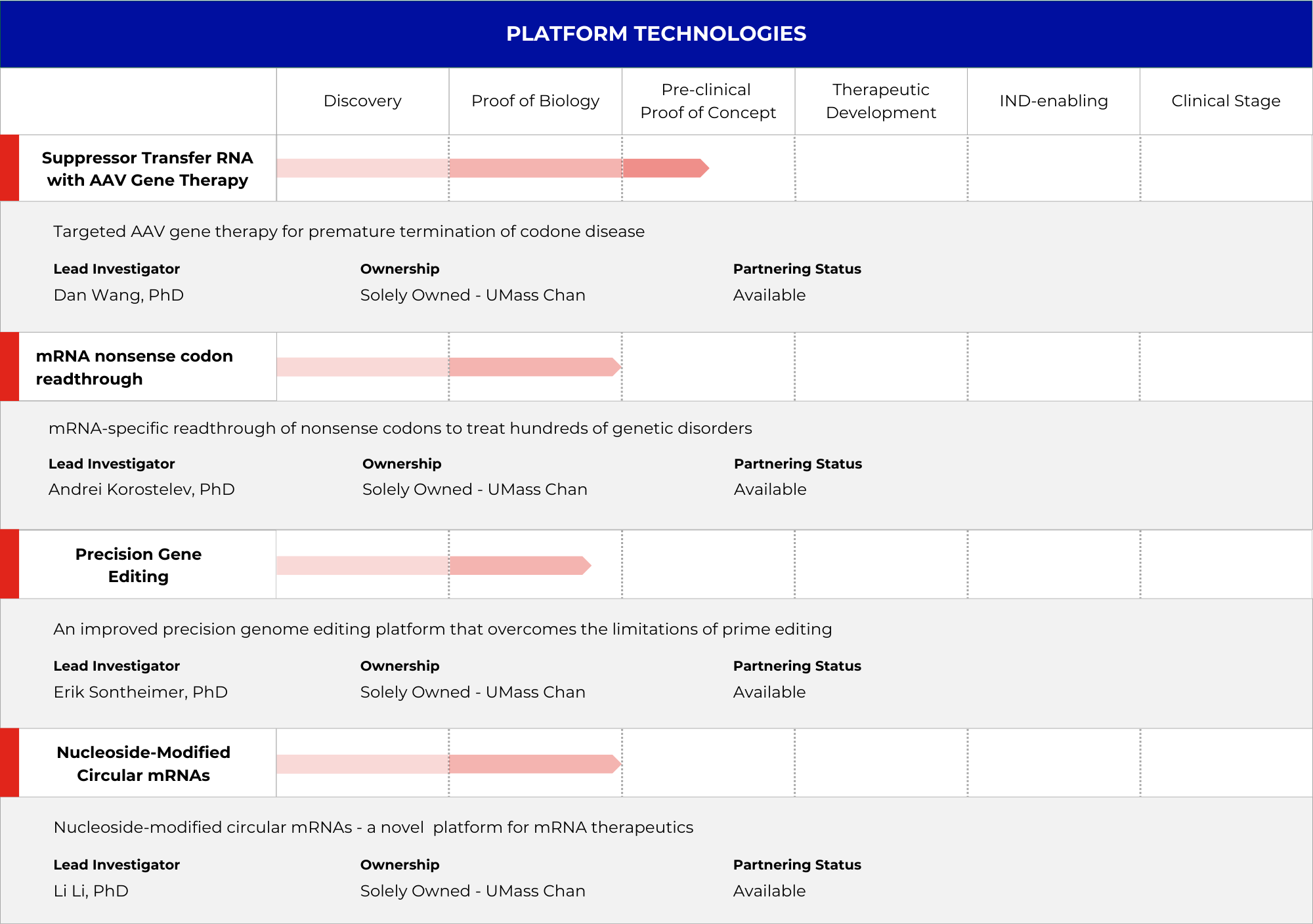Expand the mRNA nonsense codon readthrough row

134,367
